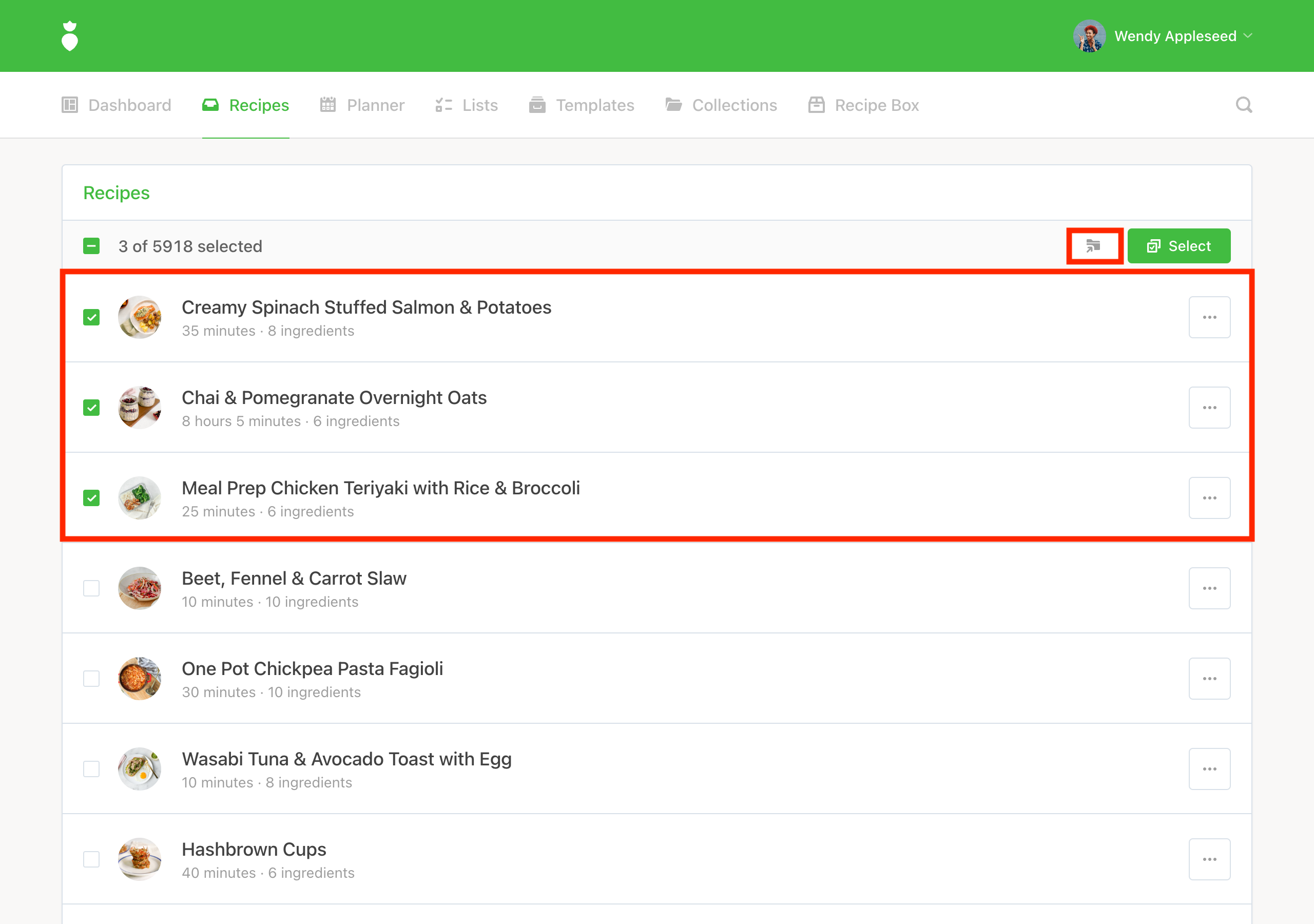The image size is (1314, 924).
Task: Uncheck Creamy Spinach Stuffed Salmon recipe
Action: tap(91, 317)
